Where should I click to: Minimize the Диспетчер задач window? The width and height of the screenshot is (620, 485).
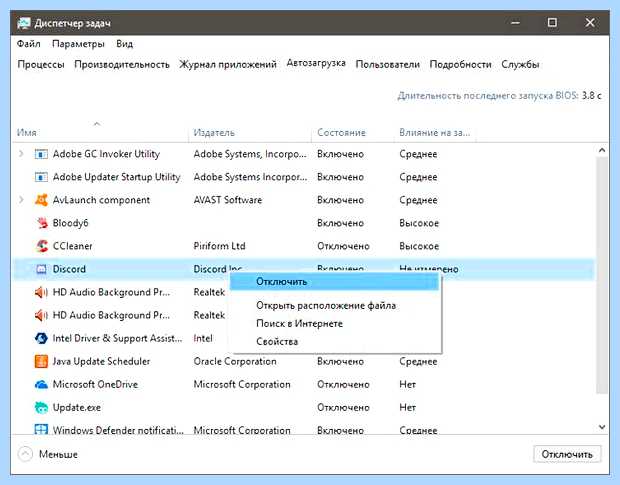[515, 23]
